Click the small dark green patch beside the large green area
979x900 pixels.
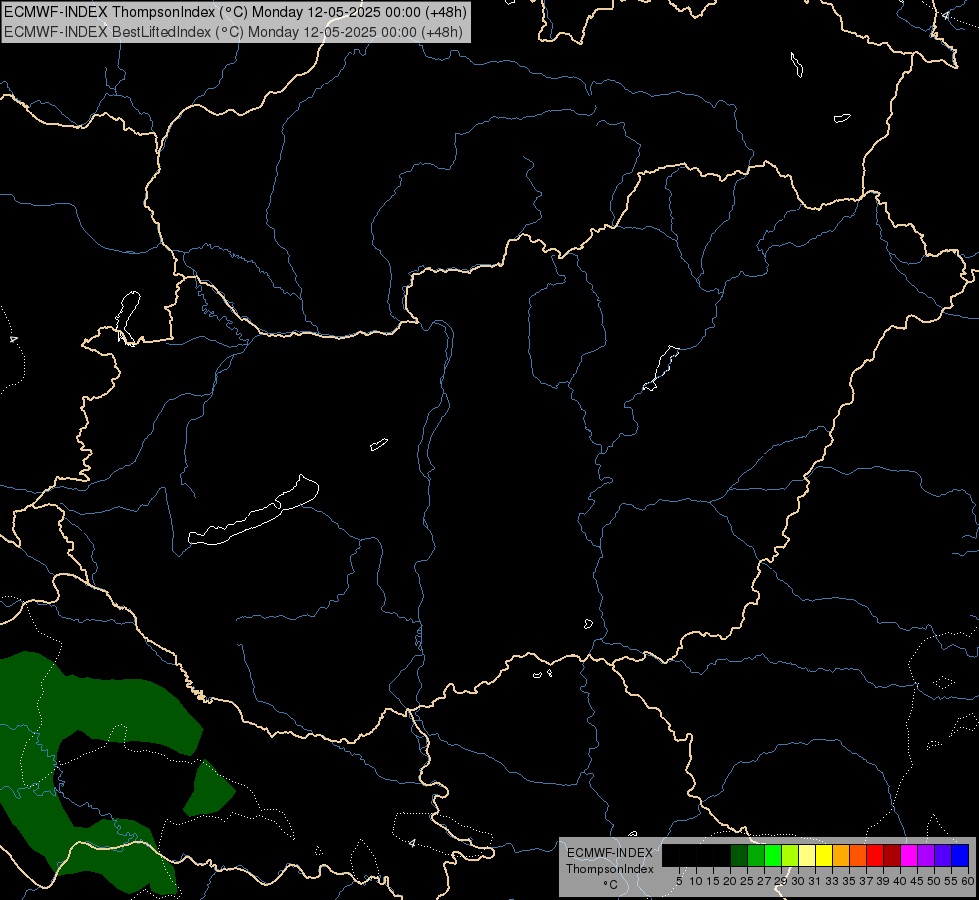click(x=209, y=788)
